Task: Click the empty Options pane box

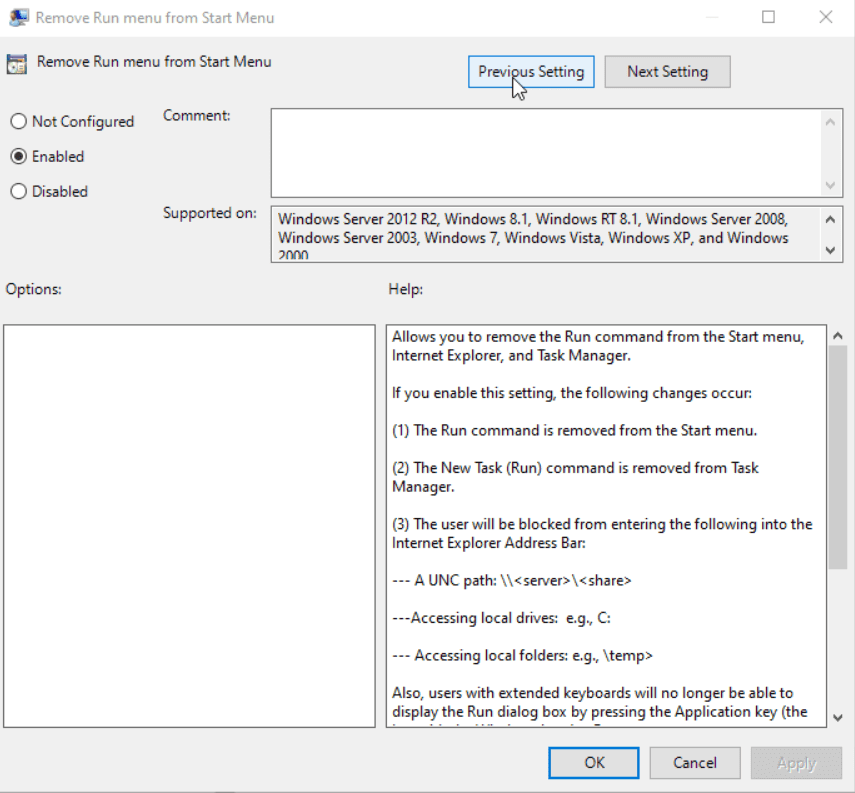Action: (189, 526)
